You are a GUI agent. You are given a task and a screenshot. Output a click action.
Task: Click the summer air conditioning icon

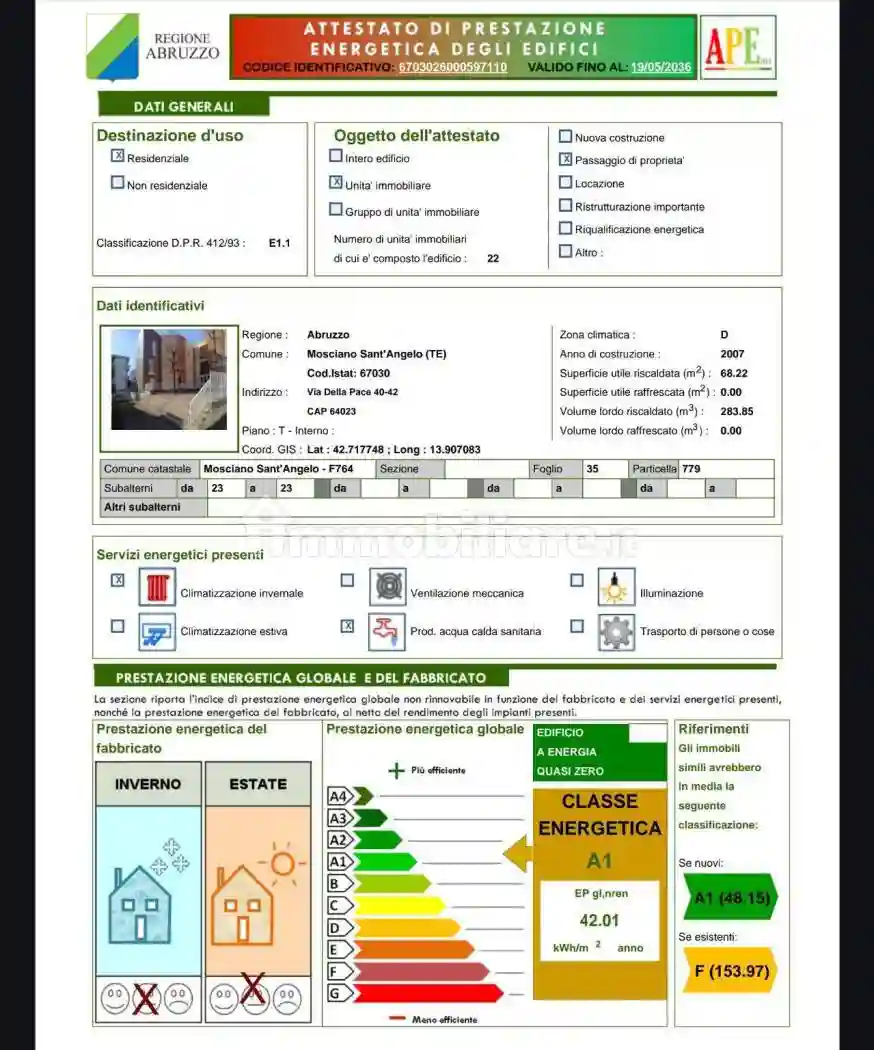coord(157,631)
